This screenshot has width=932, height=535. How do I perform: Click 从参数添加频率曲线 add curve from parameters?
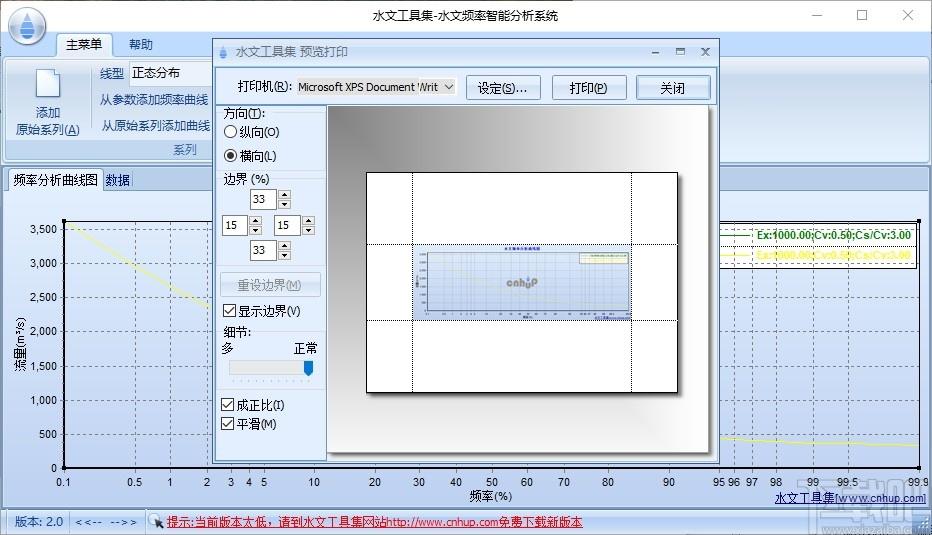click(153, 100)
